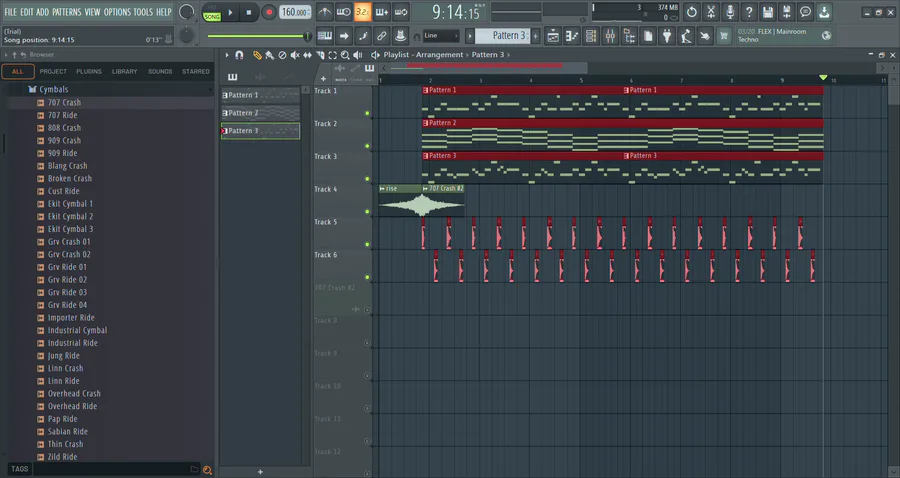Image resolution: width=900 pixels, height=478 pixels.
Task: Toggle the recording countdown 3.2.1 button
Action: tap(363, 11)
